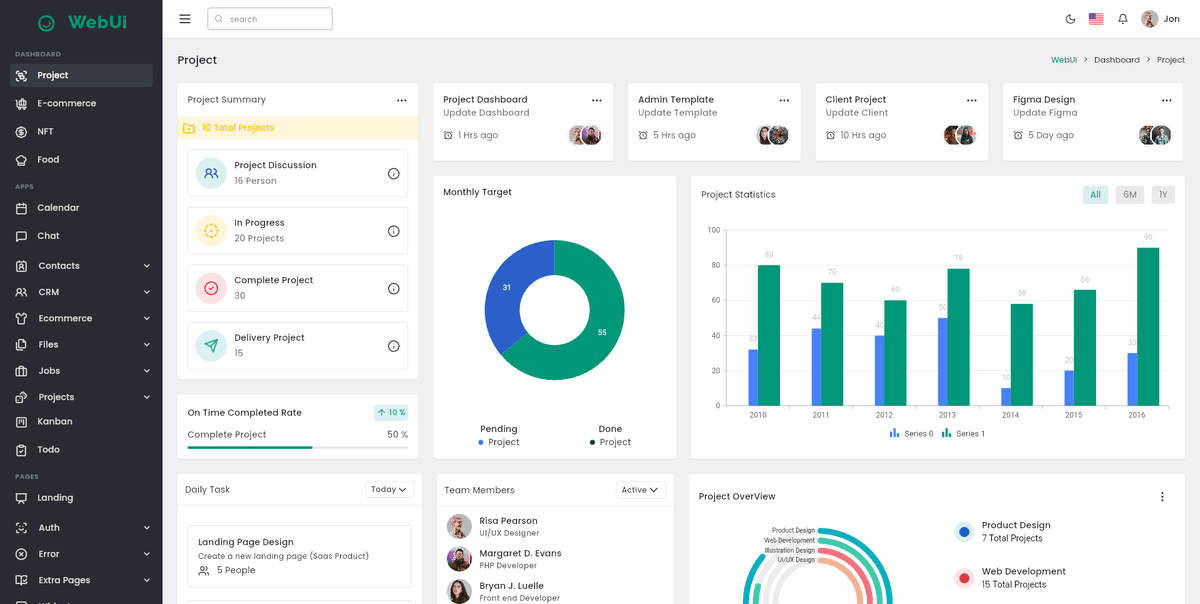This screenshot has width=1200, height=604.
Task: Expand Error submenu in sidebar
Action: [x=81, y=553]
